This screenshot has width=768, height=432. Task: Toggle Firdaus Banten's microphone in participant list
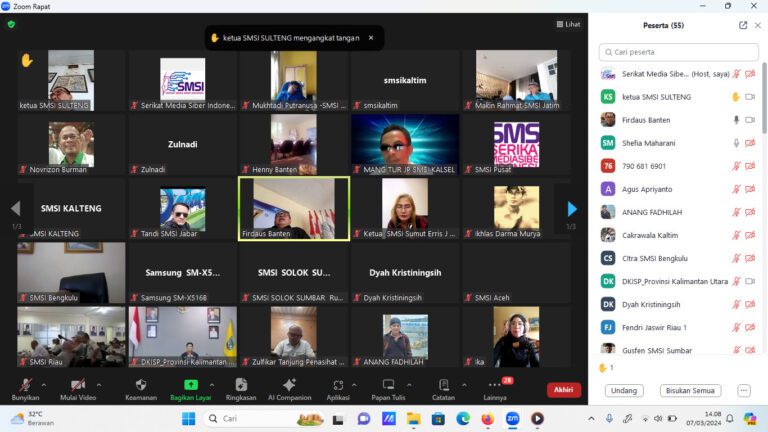coord(736,120)
